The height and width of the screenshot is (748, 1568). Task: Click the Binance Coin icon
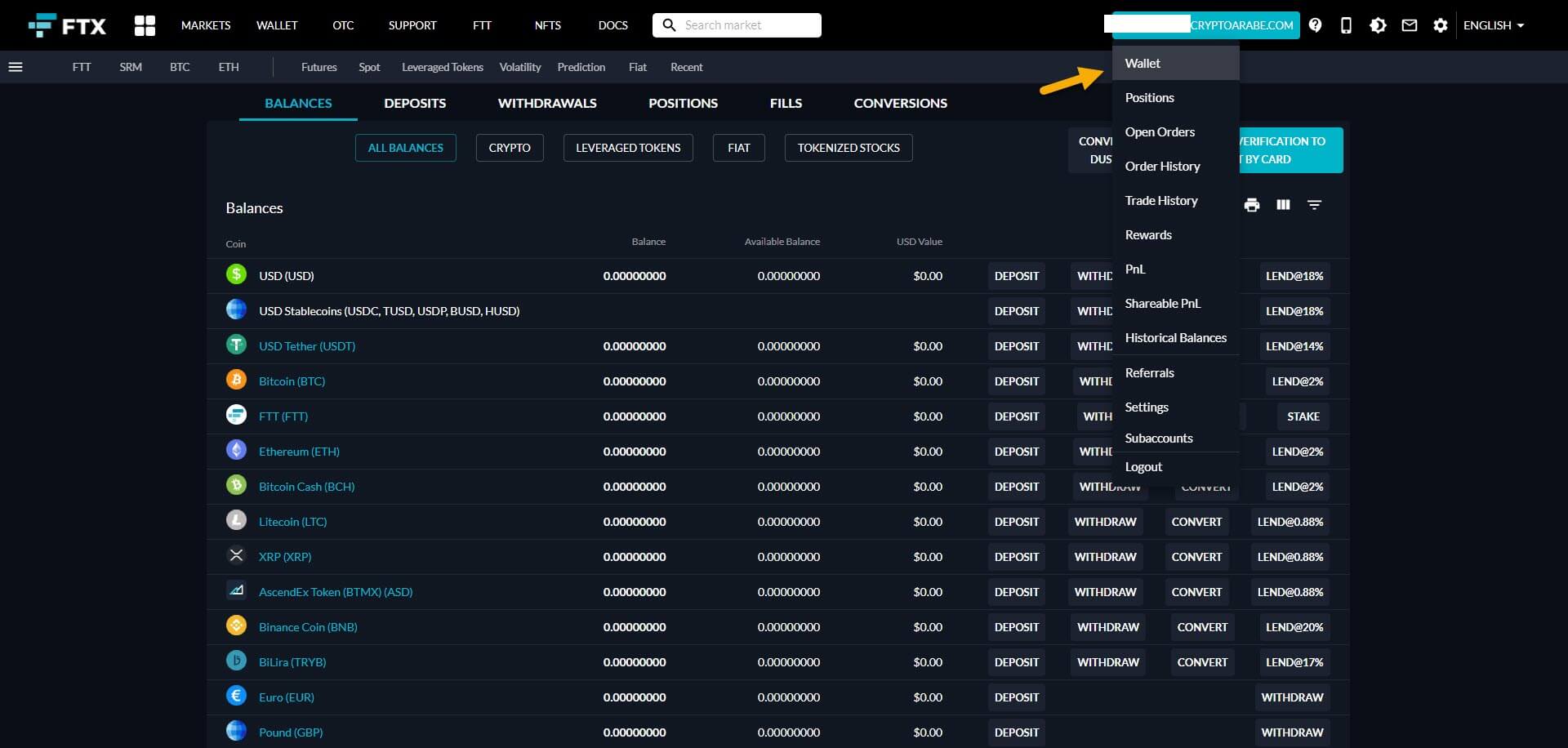236,626
